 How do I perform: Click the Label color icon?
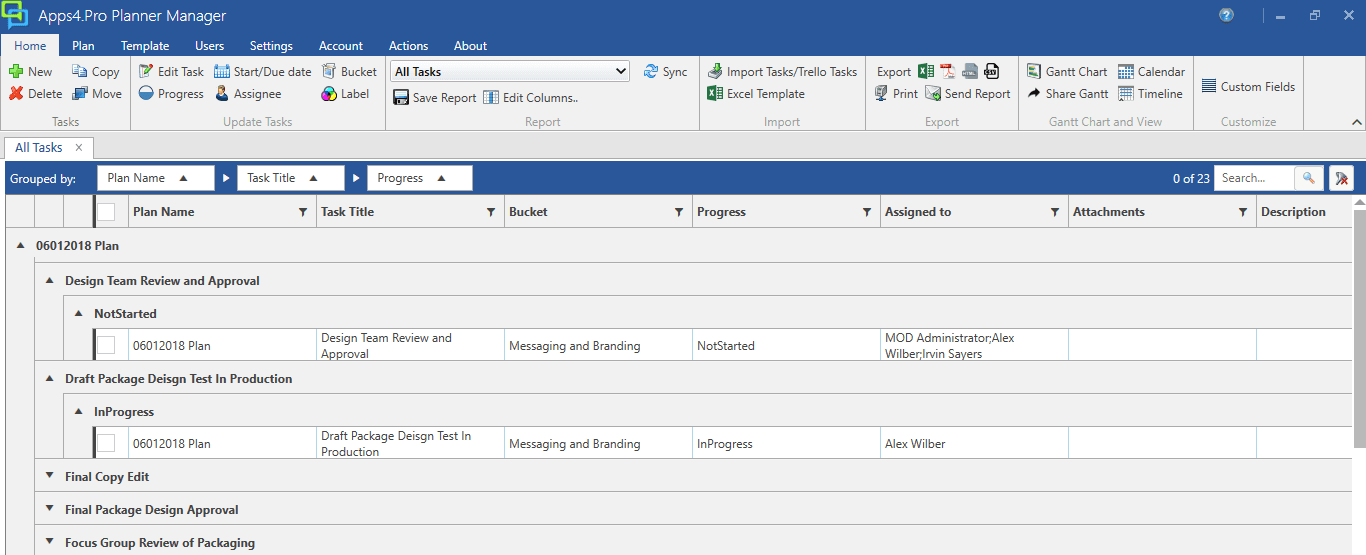click(x=329, y=94)
